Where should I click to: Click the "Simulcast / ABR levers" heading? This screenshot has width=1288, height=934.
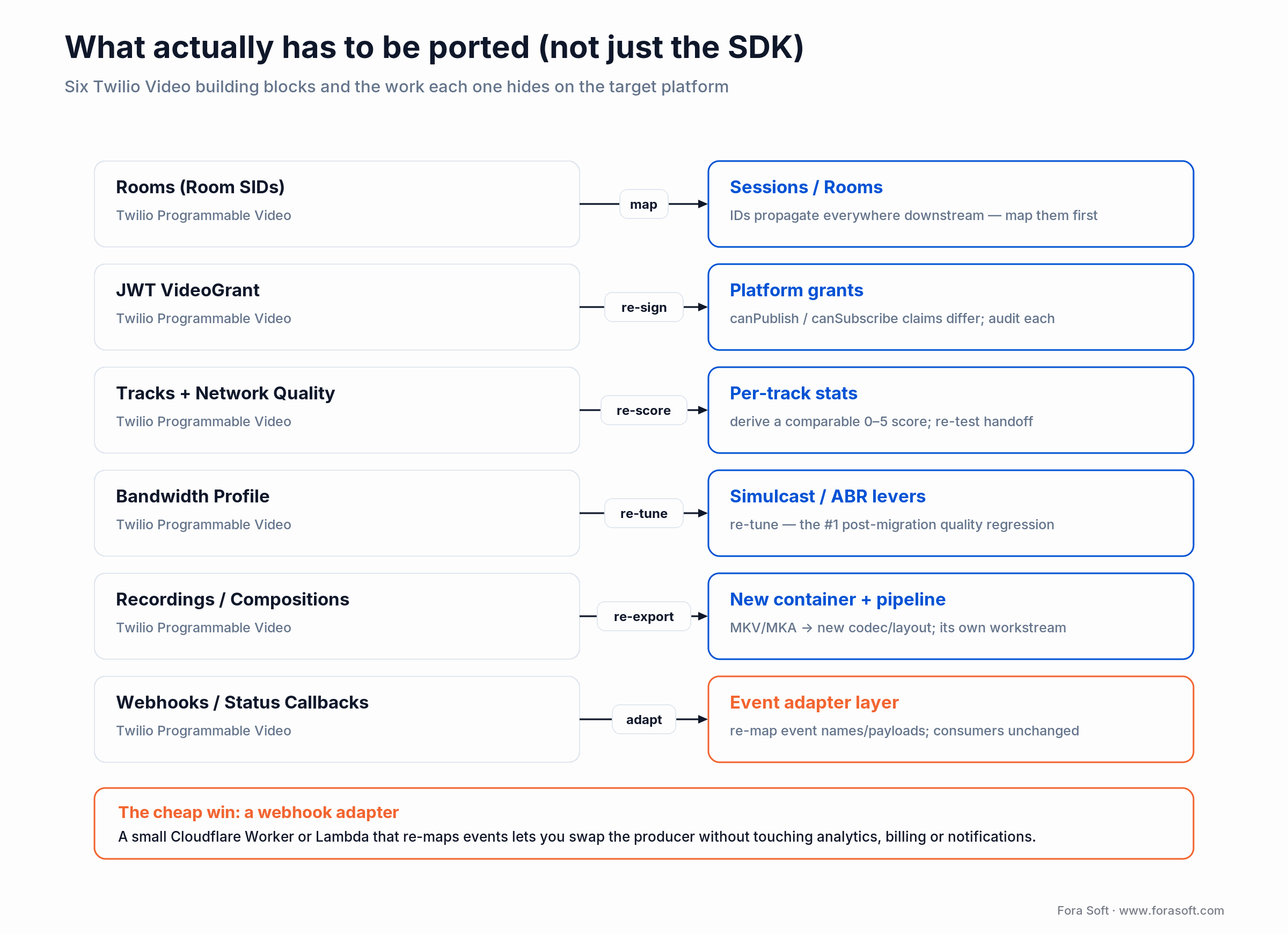pos(828,497)
